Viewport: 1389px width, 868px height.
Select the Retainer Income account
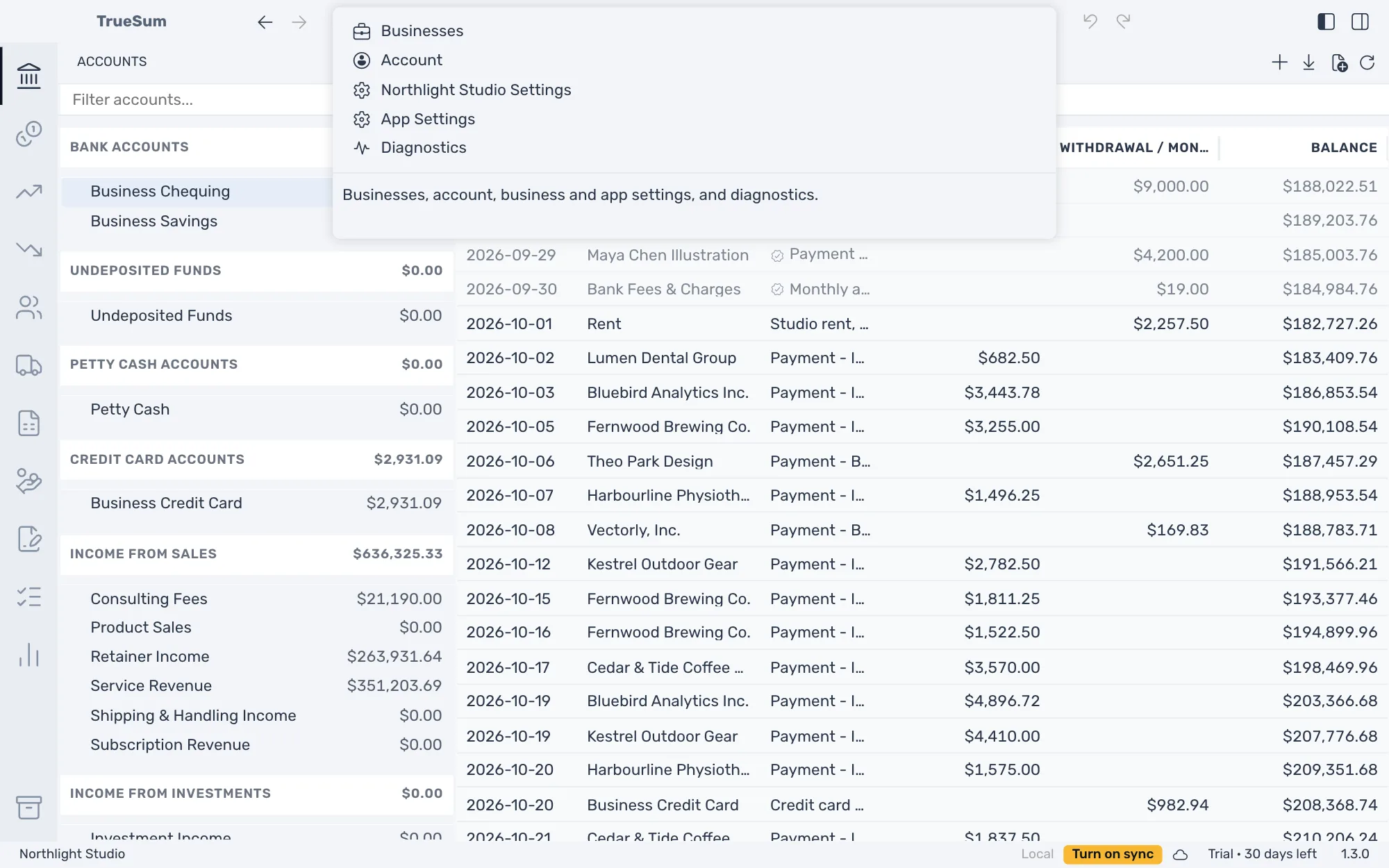[256, 656]
